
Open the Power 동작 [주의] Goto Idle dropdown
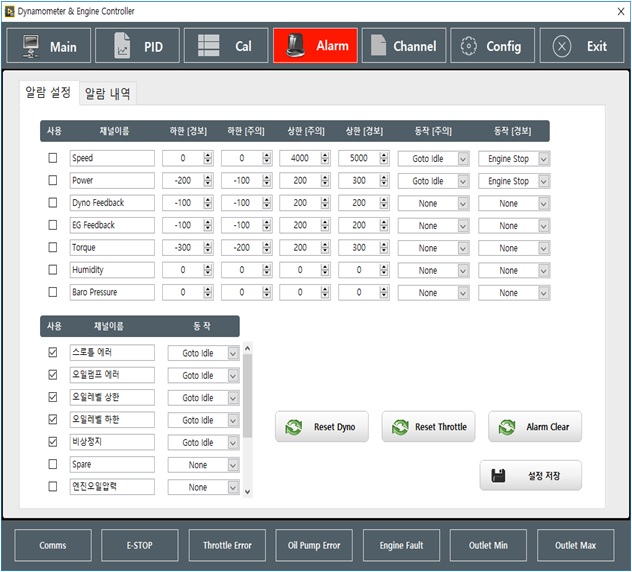(463, 181)
